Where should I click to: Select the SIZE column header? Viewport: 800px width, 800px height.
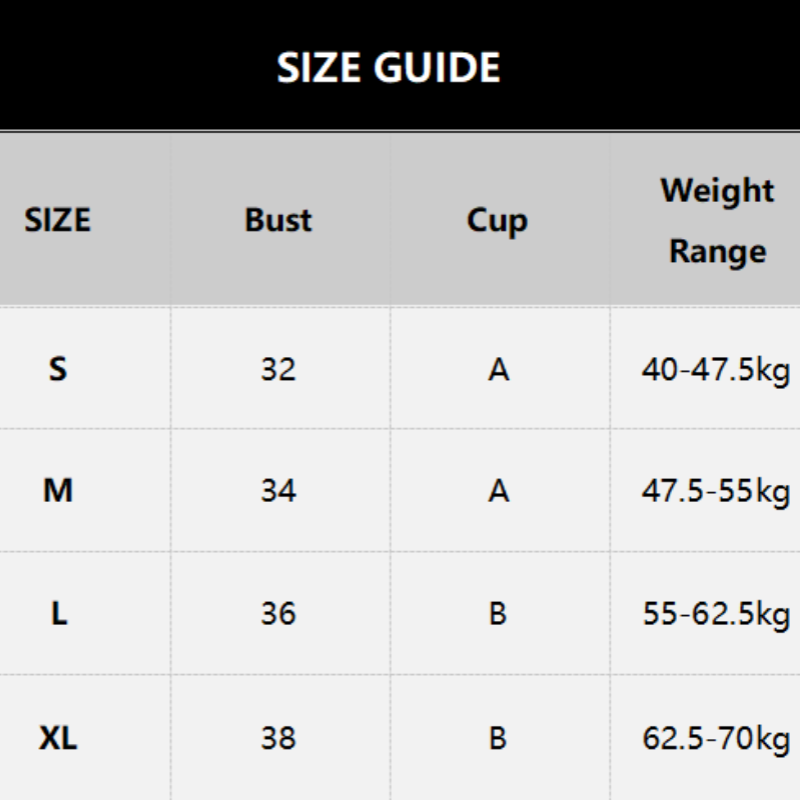[x=58, y=220]
